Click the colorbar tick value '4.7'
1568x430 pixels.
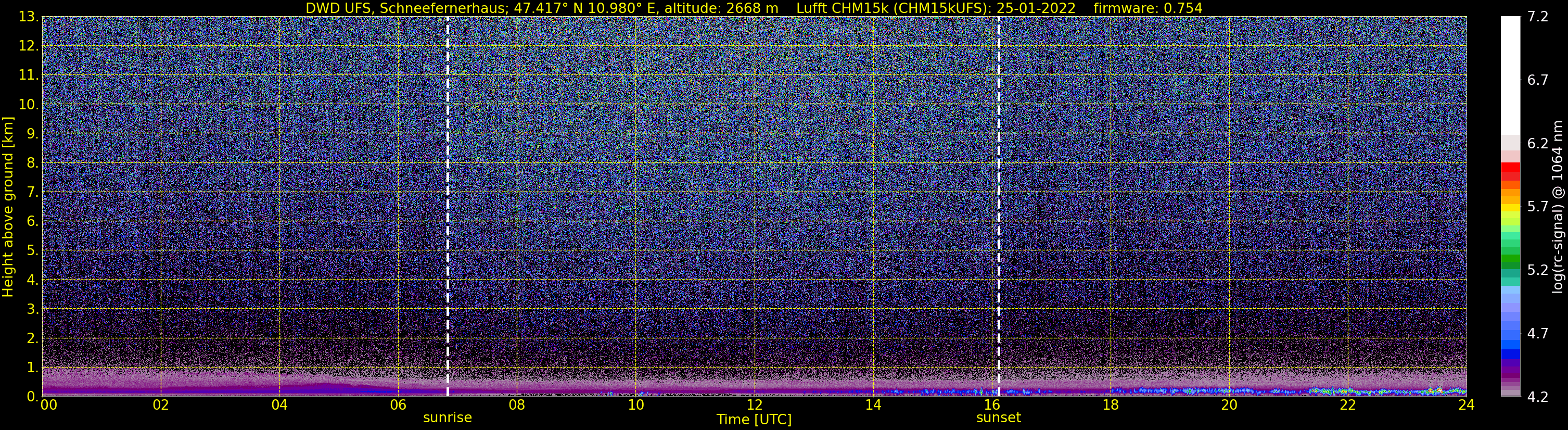[1538, 334]
